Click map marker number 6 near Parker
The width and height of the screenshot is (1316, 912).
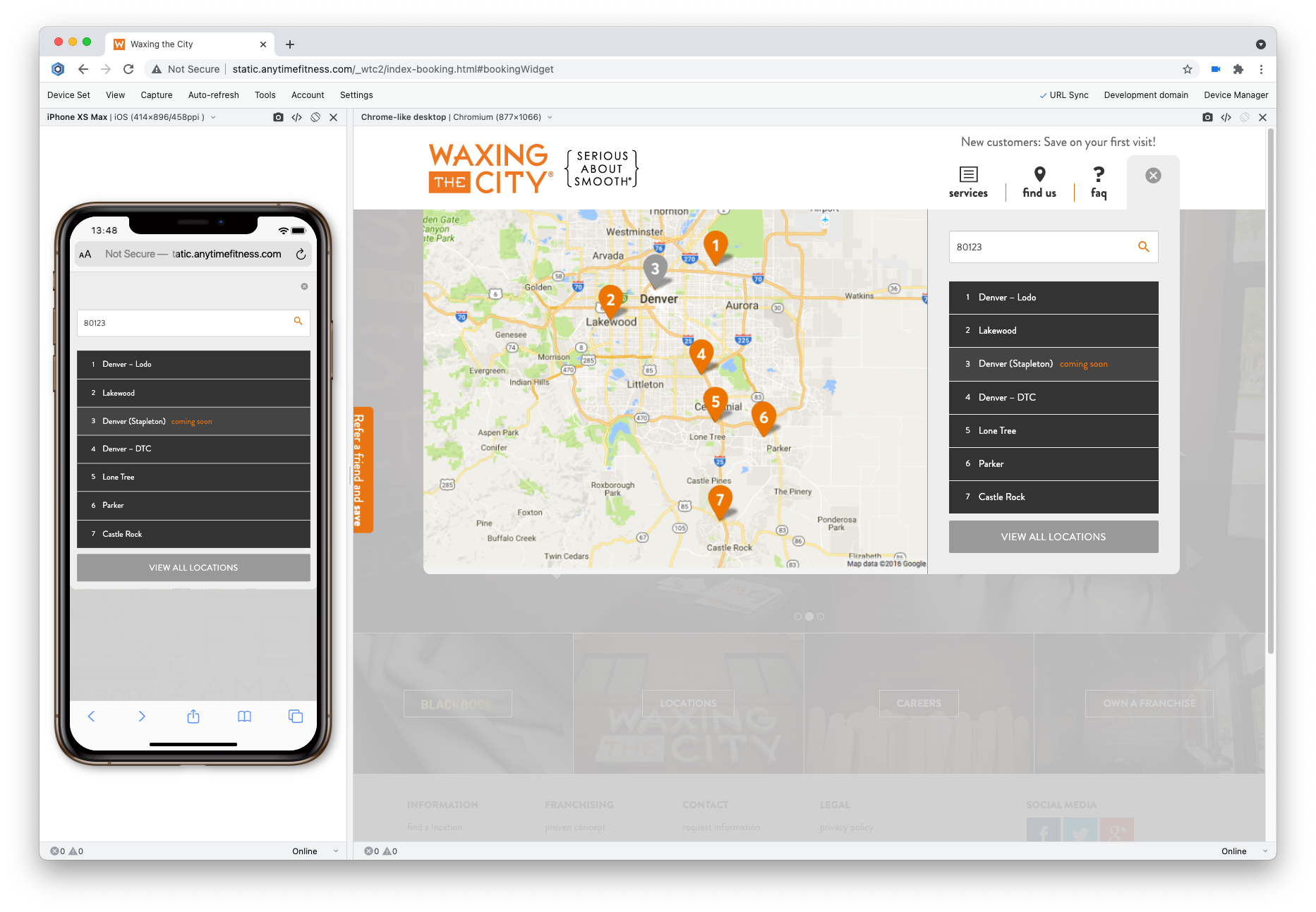tap(763, 419)
